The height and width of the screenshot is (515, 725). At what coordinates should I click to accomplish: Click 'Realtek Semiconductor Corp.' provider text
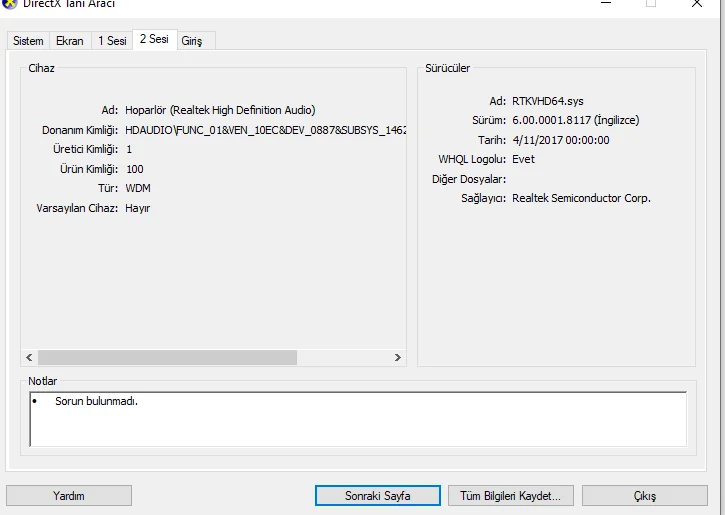tap(581, 198)
